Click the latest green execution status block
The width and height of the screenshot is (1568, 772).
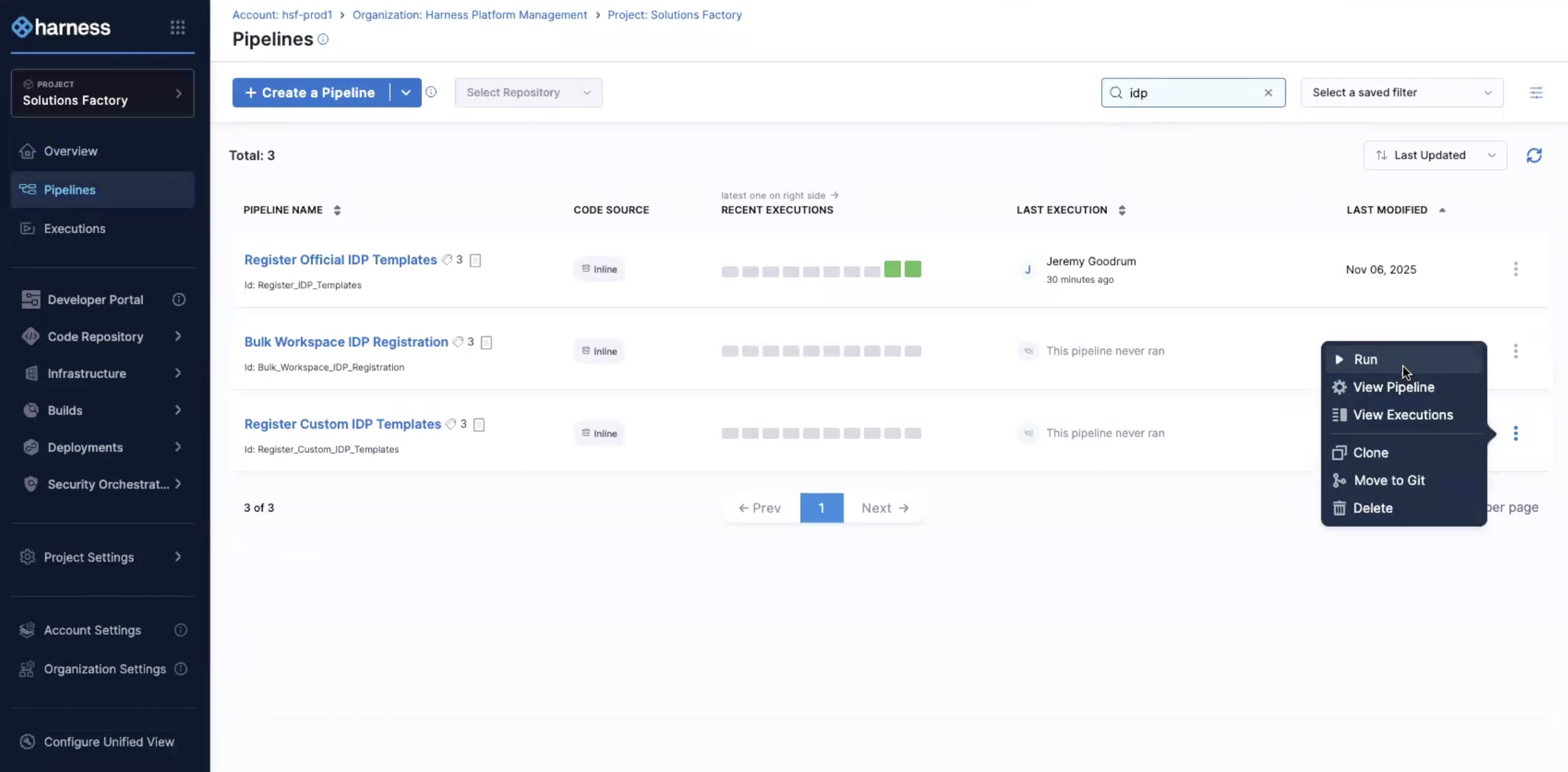[913, 269]
